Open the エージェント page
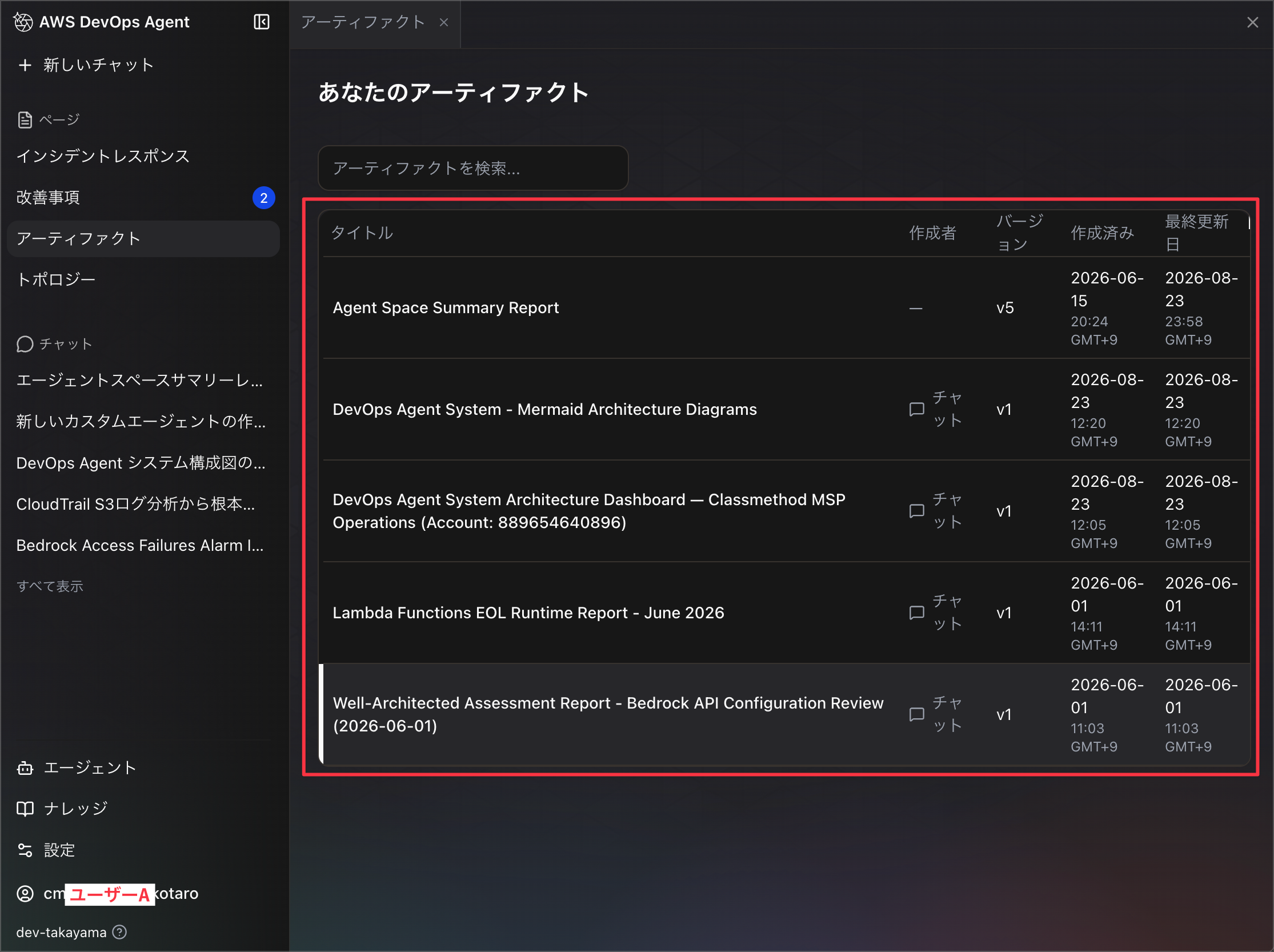1274x952 pixels. tap(90, 767)
